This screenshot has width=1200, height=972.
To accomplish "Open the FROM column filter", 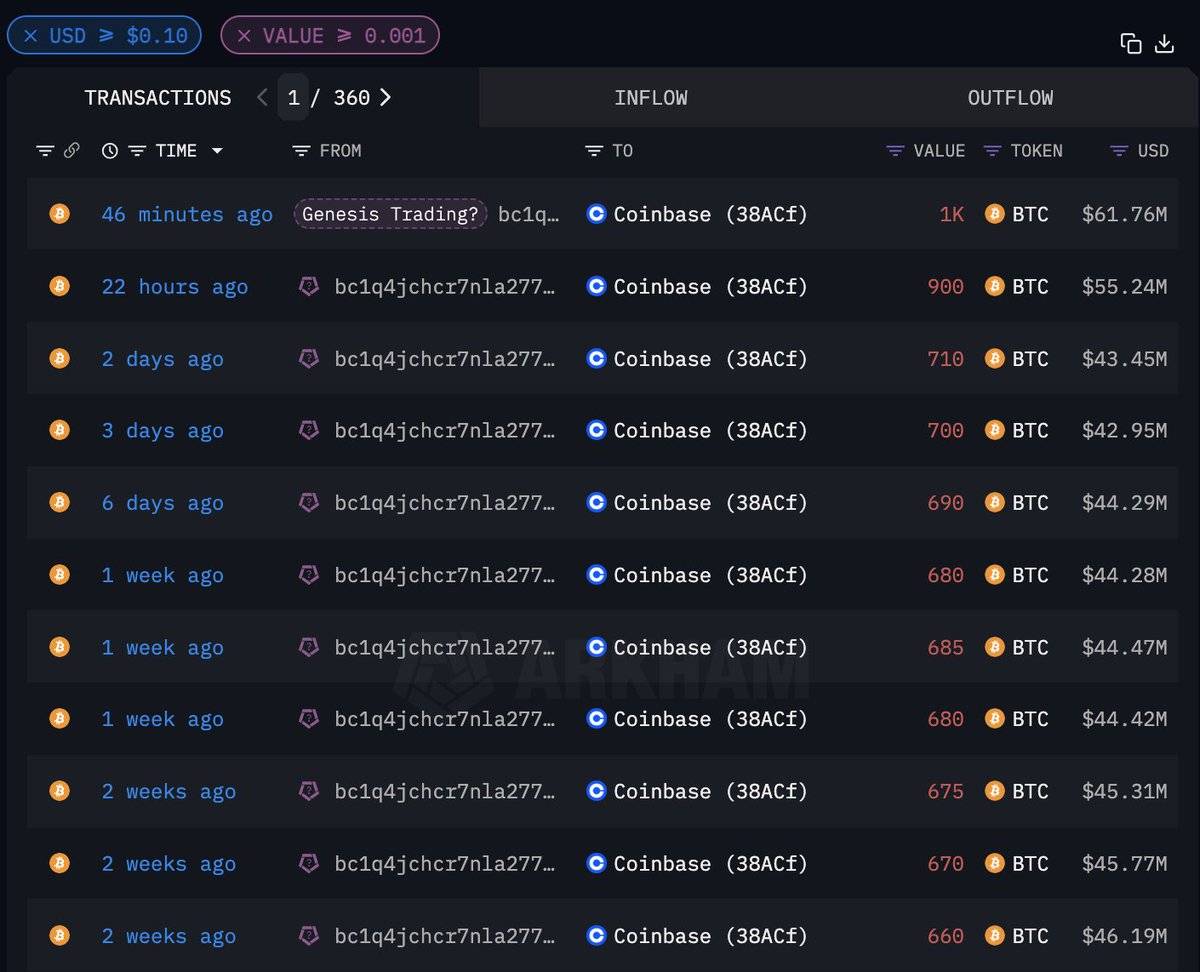I will click(x=301, y=151).
